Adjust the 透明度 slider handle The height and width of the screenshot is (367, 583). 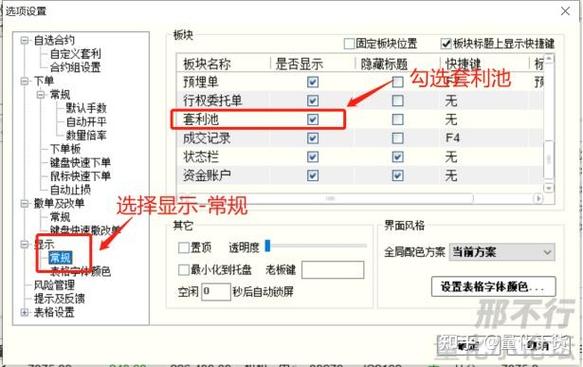268,246
